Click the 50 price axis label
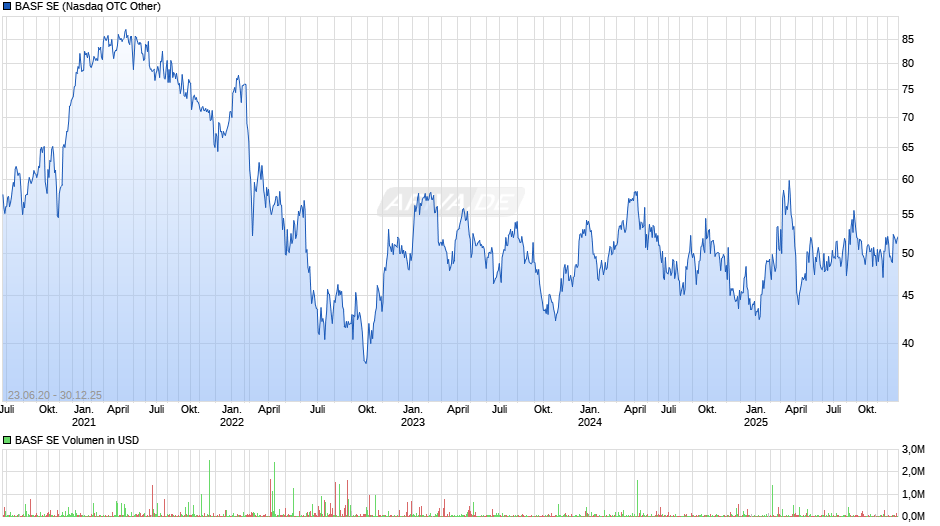Screen dimensions: 940x526 coord(908,253)
